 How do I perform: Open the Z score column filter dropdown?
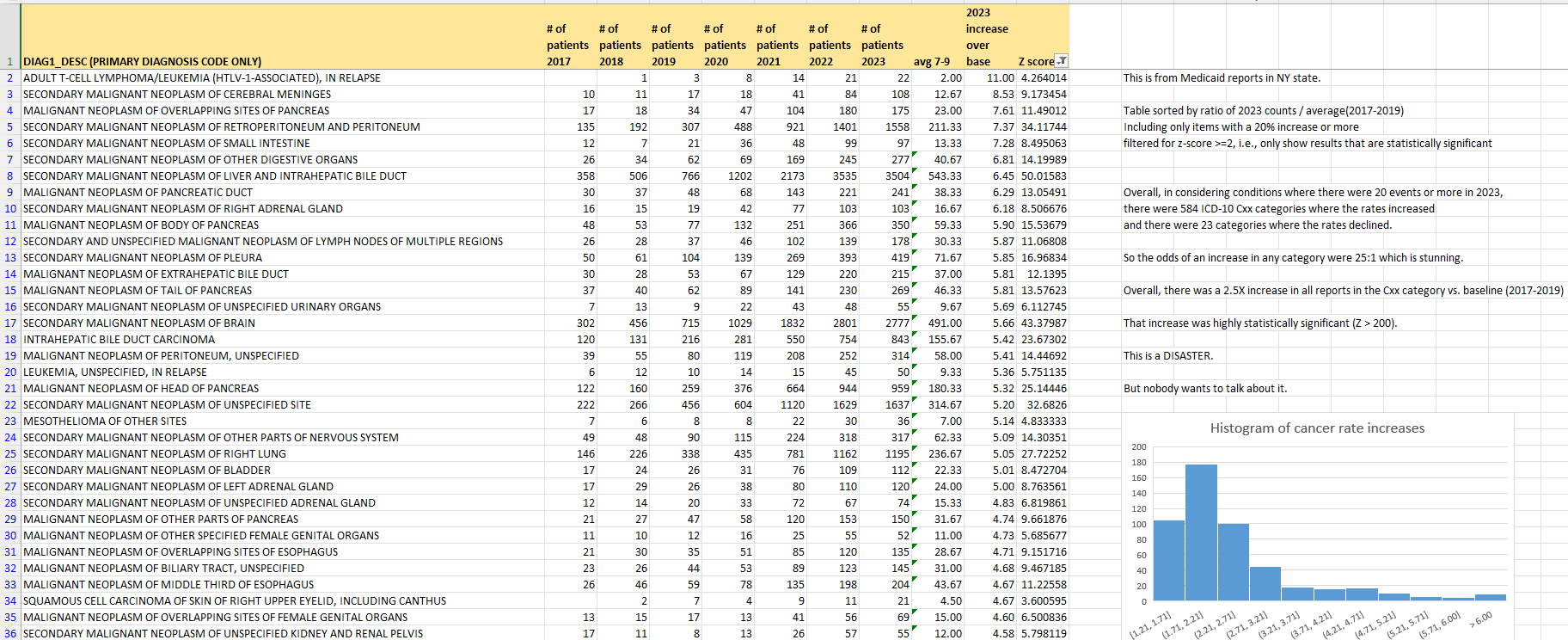tap(1062, 61)
